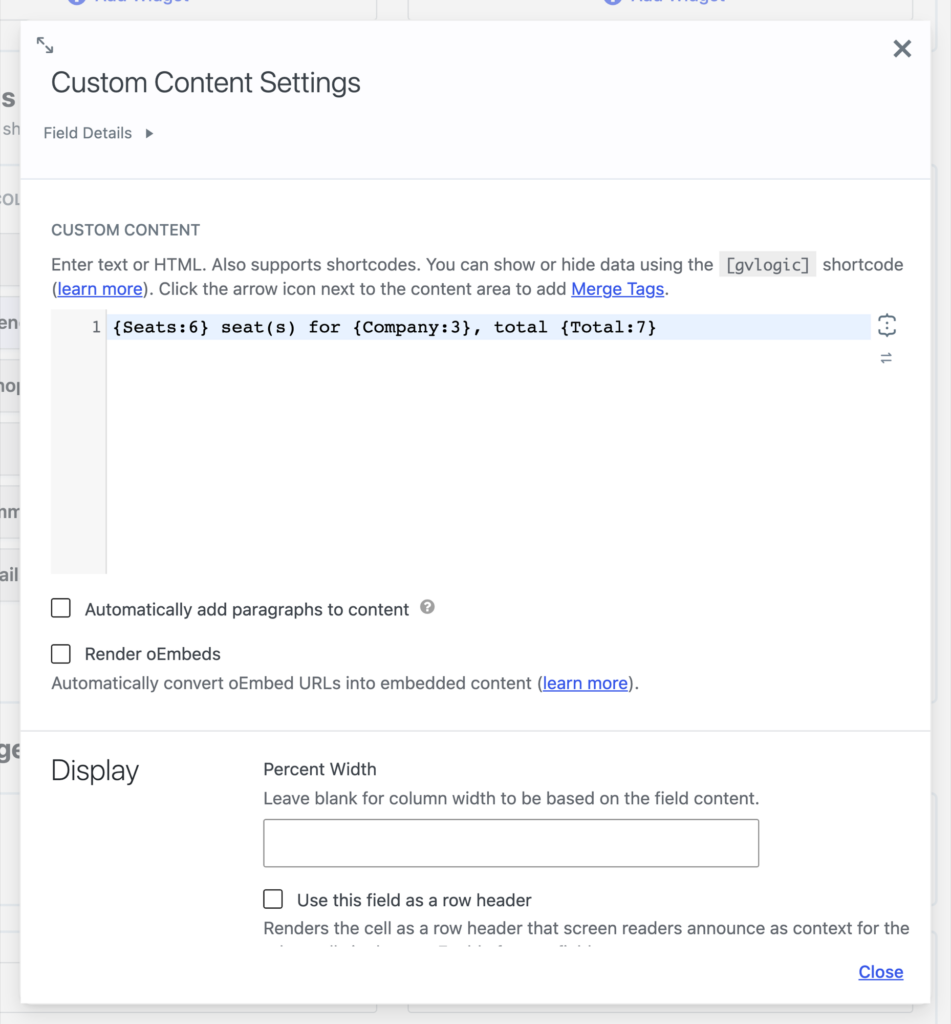
Task: Click the Percent Width label
Action: point(319,769)
